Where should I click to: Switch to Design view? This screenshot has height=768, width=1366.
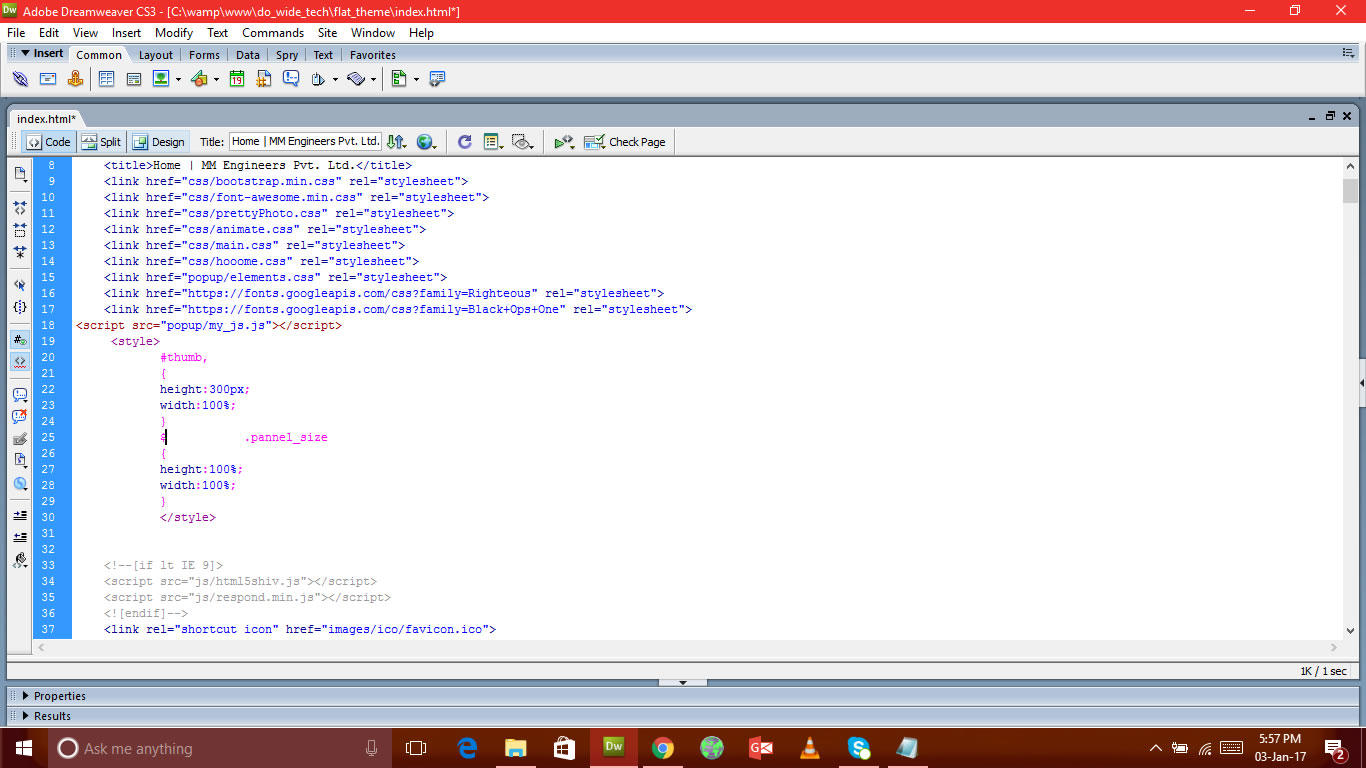point(159,142)
